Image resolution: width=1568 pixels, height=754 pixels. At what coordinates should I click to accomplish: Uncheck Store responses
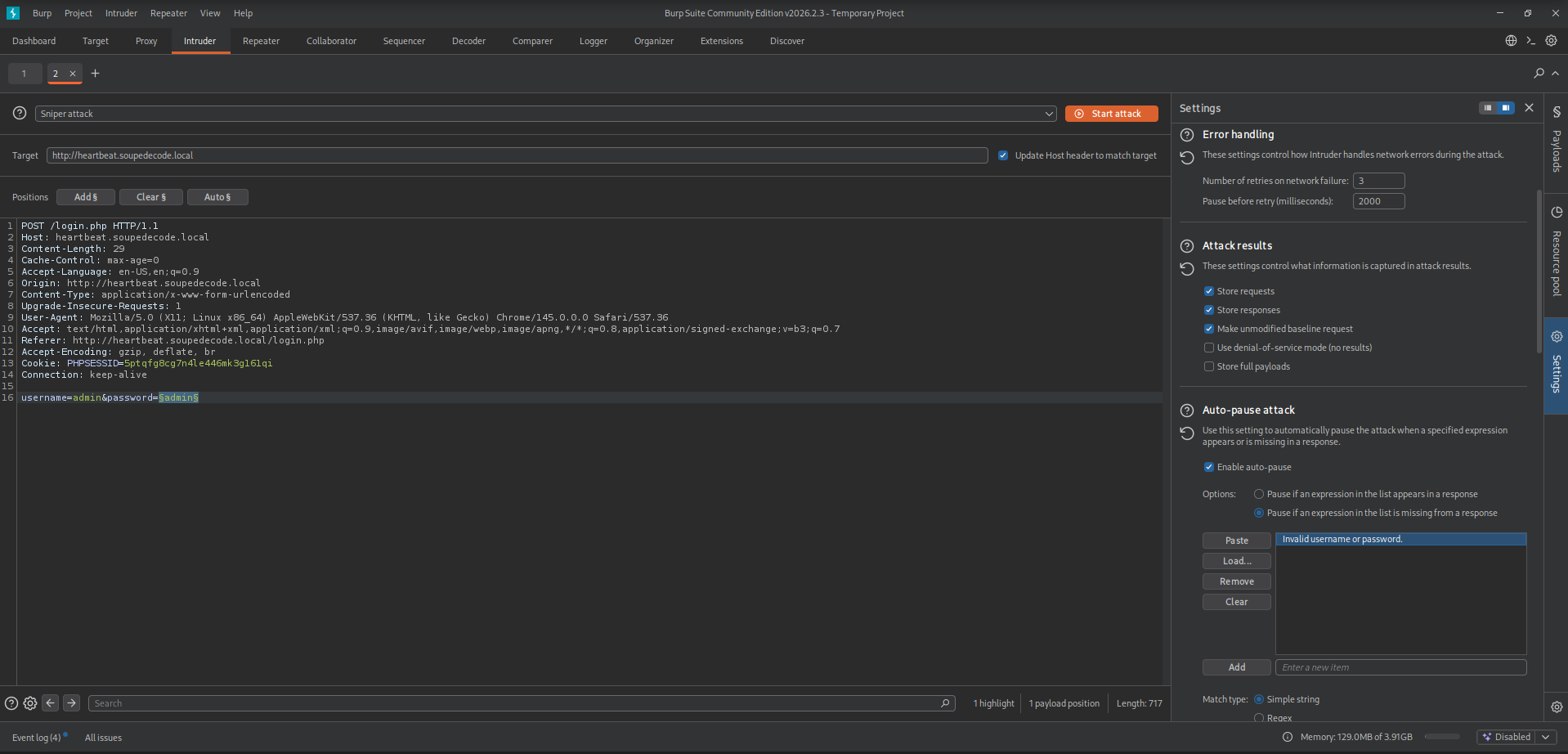(x=1209, y=310)
